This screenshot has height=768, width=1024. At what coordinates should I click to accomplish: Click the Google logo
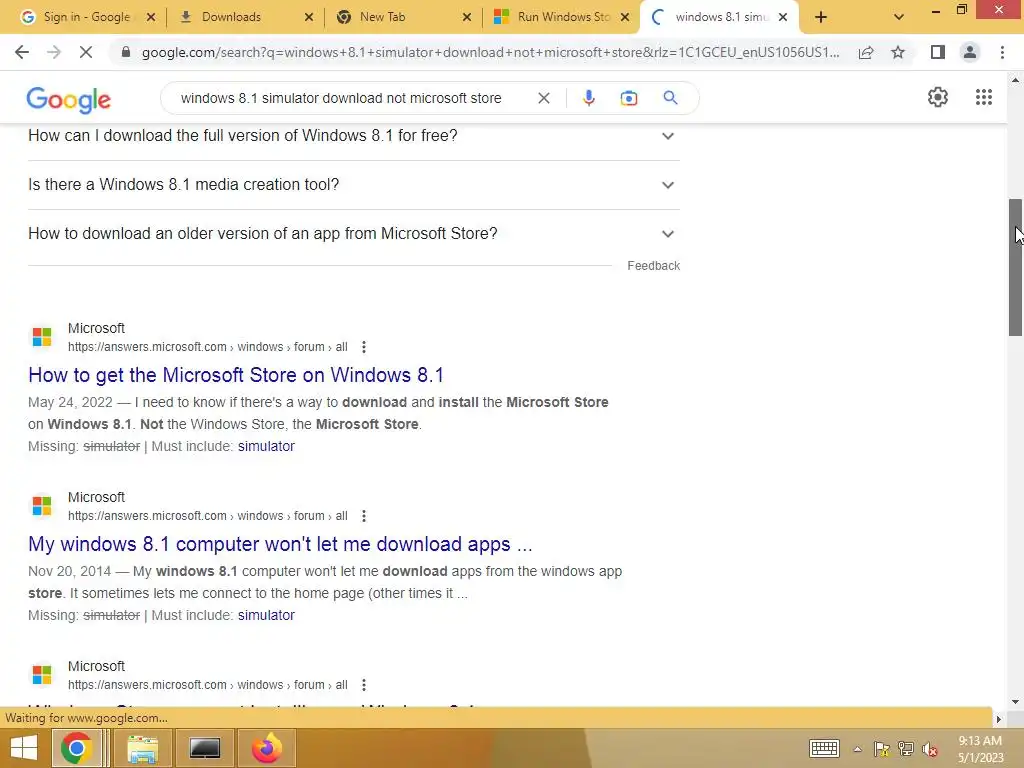point(69,99)
